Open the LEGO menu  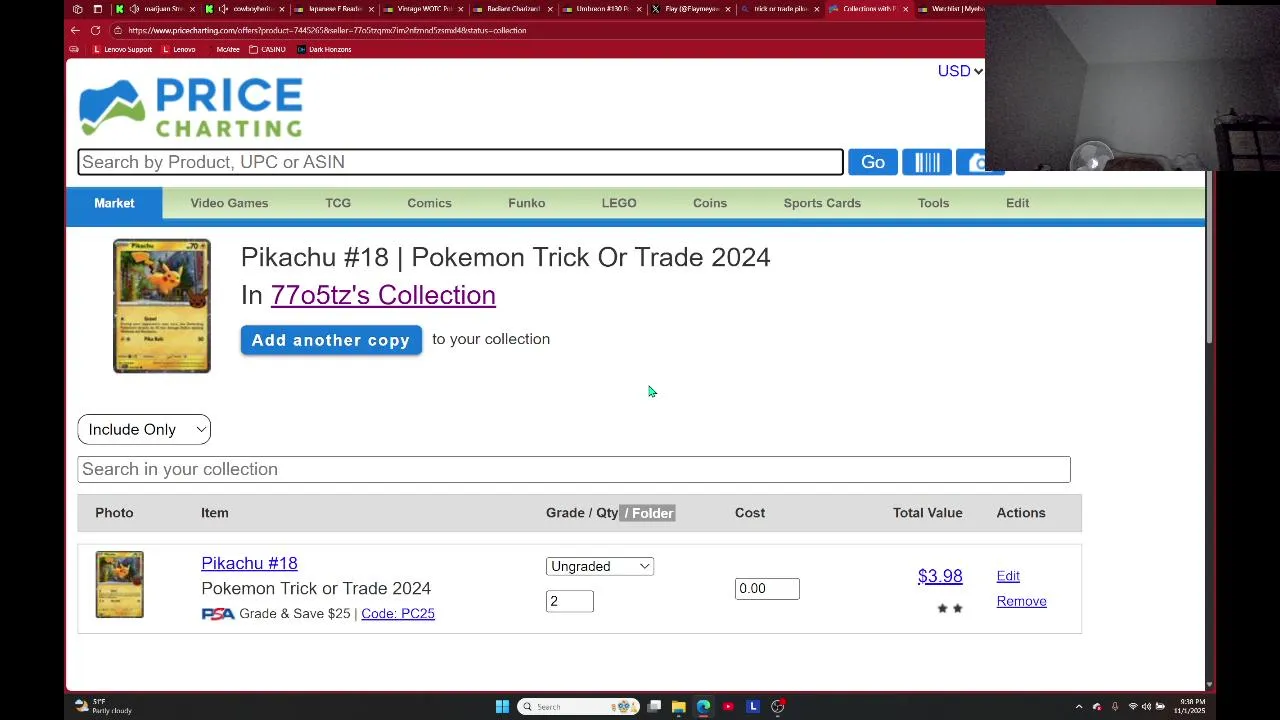[619, 203]
